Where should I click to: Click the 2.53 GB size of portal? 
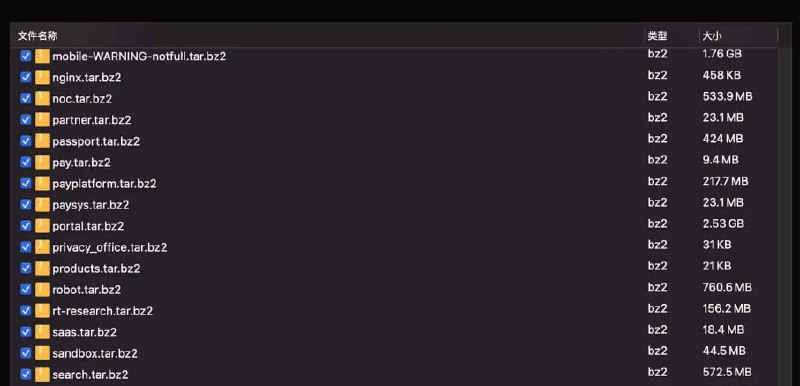(x=722, y=224)
